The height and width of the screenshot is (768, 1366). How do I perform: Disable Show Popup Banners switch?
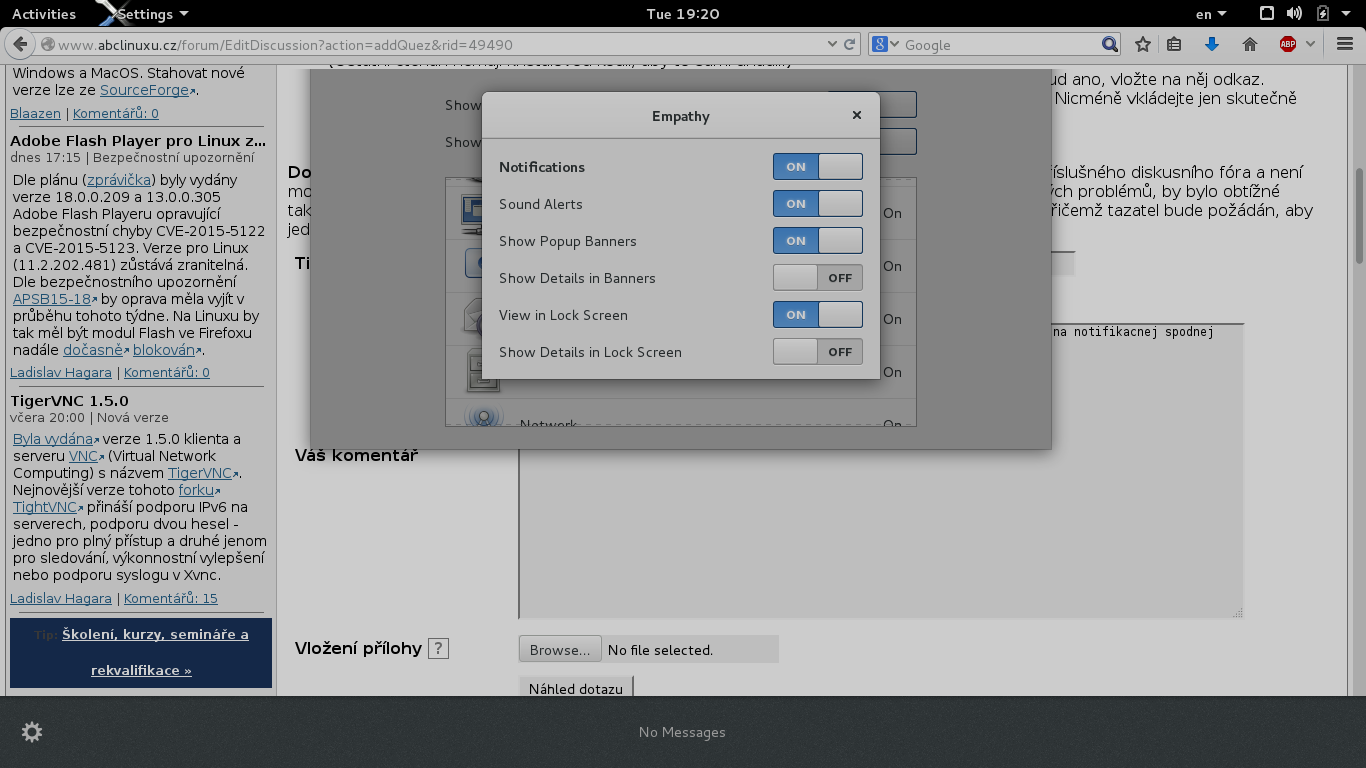[818, 241]
